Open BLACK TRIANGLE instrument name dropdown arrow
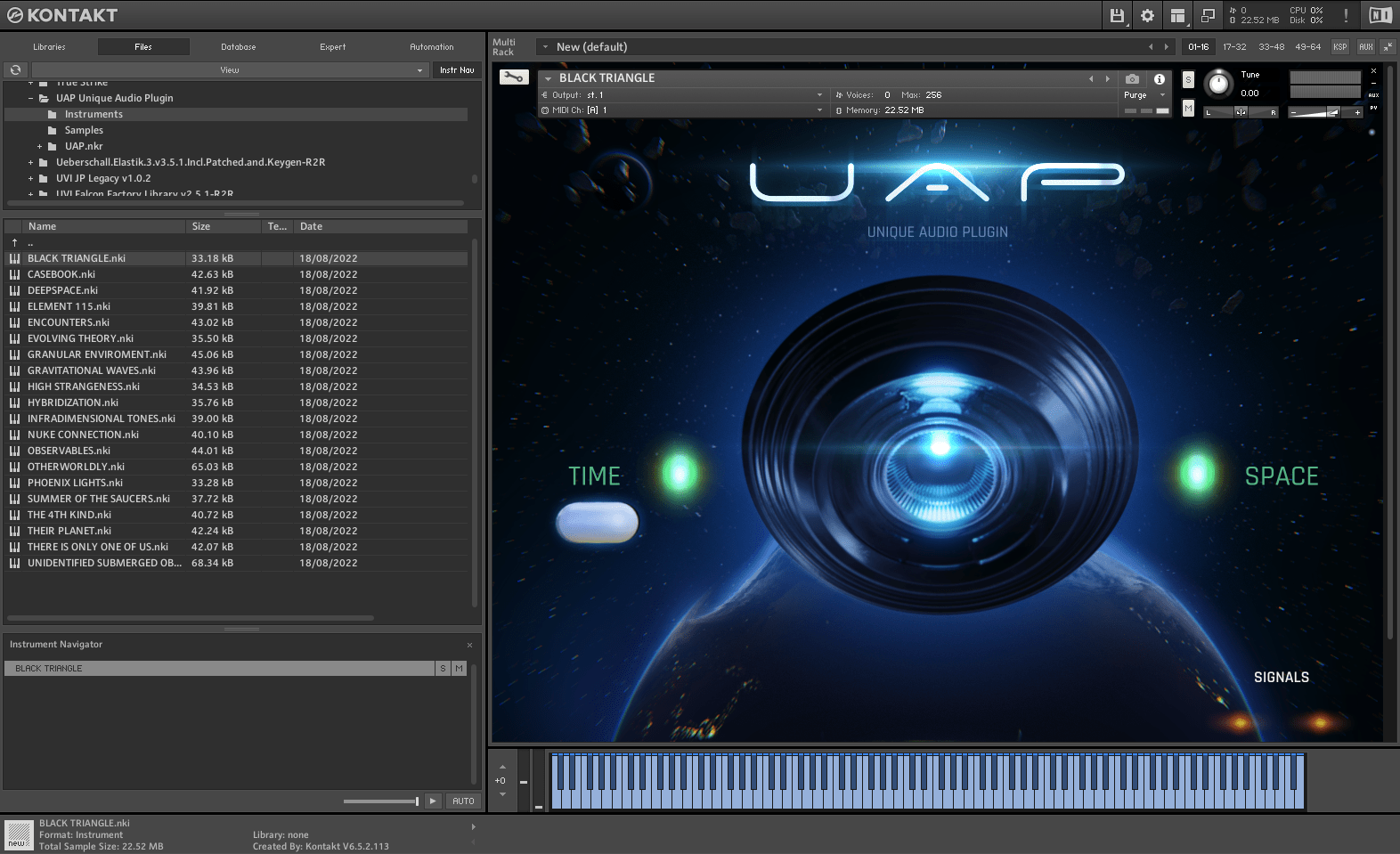The image size is (1400, 854). [548, 78]
